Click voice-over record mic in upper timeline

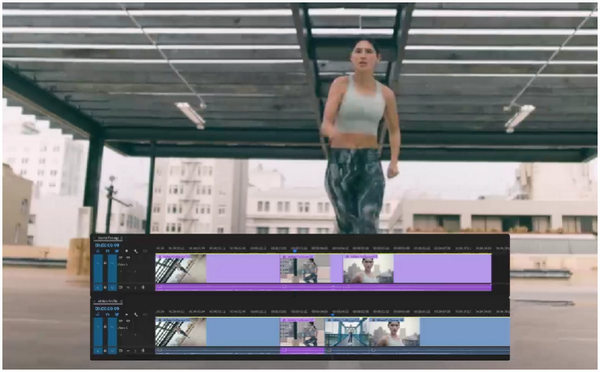(x=143, y=287)
